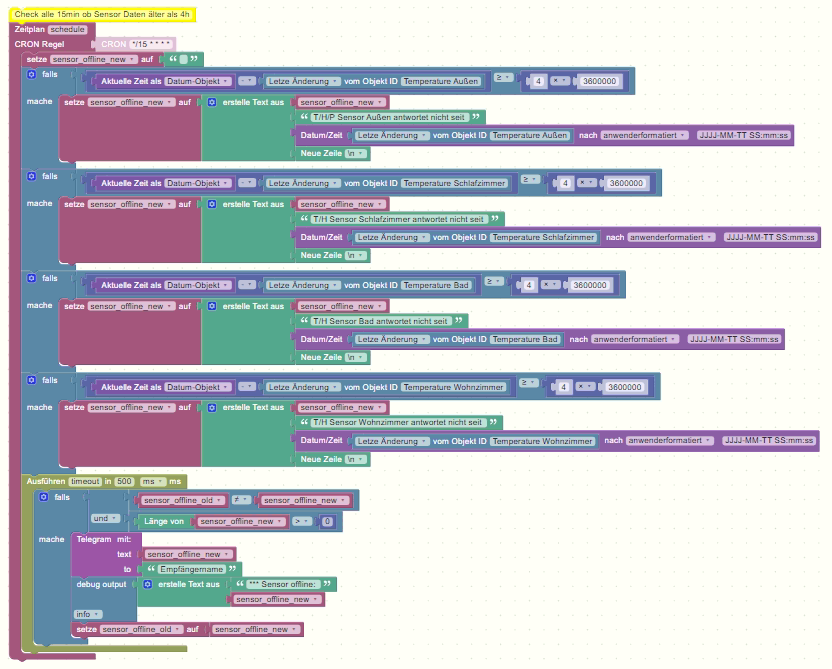
Task: Open the × operator dropdown in the Temperature Wohnzimmer condition
Action: 585,386
